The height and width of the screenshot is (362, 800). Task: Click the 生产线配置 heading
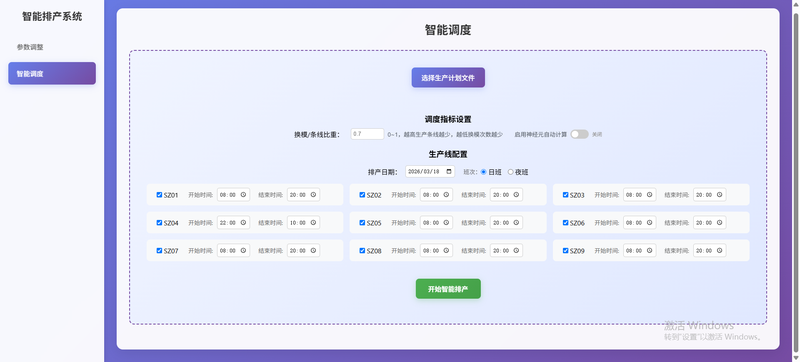pyautogui.click(x=448, y=153)
